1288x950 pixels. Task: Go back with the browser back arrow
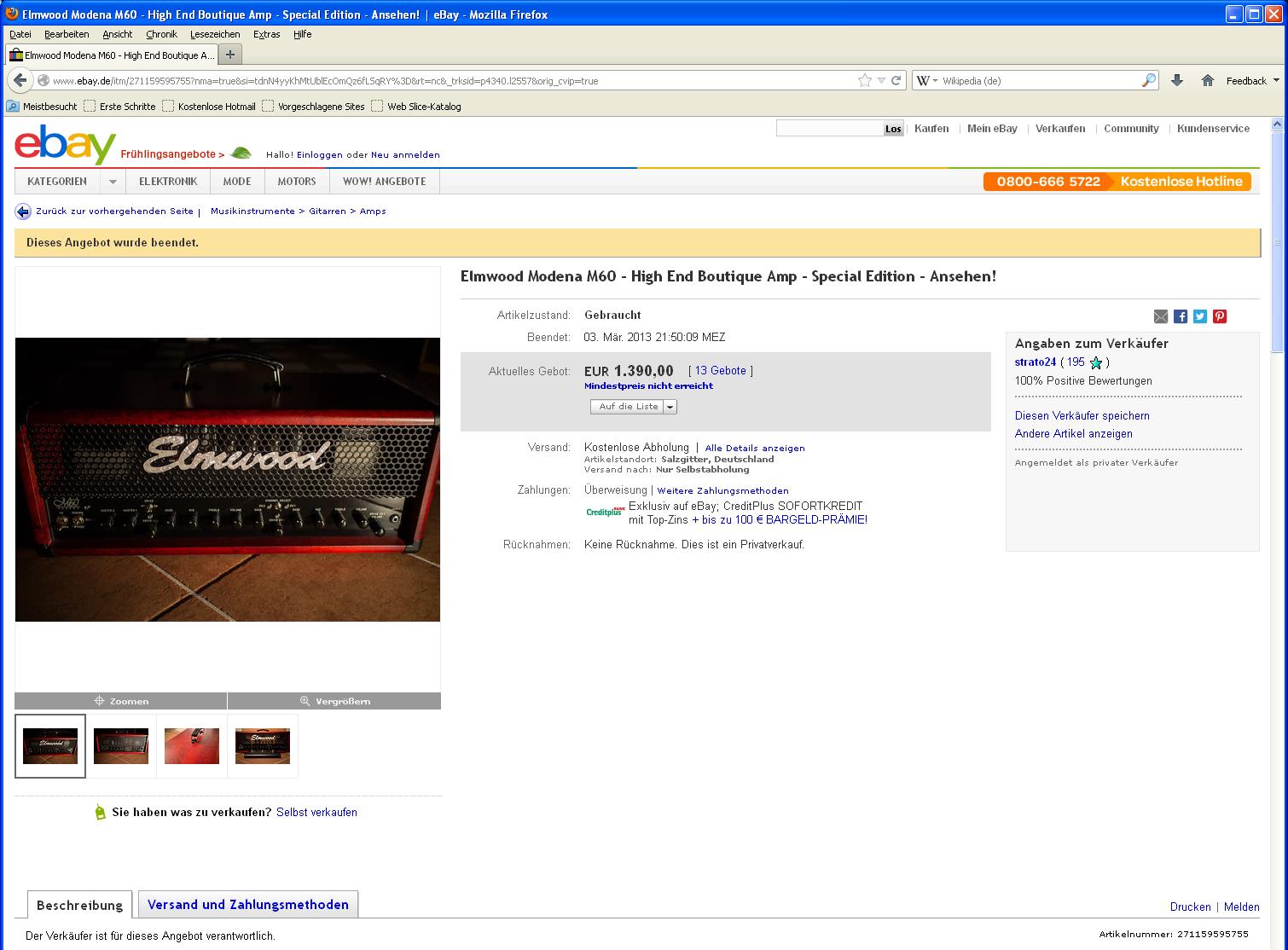(20, 80)
